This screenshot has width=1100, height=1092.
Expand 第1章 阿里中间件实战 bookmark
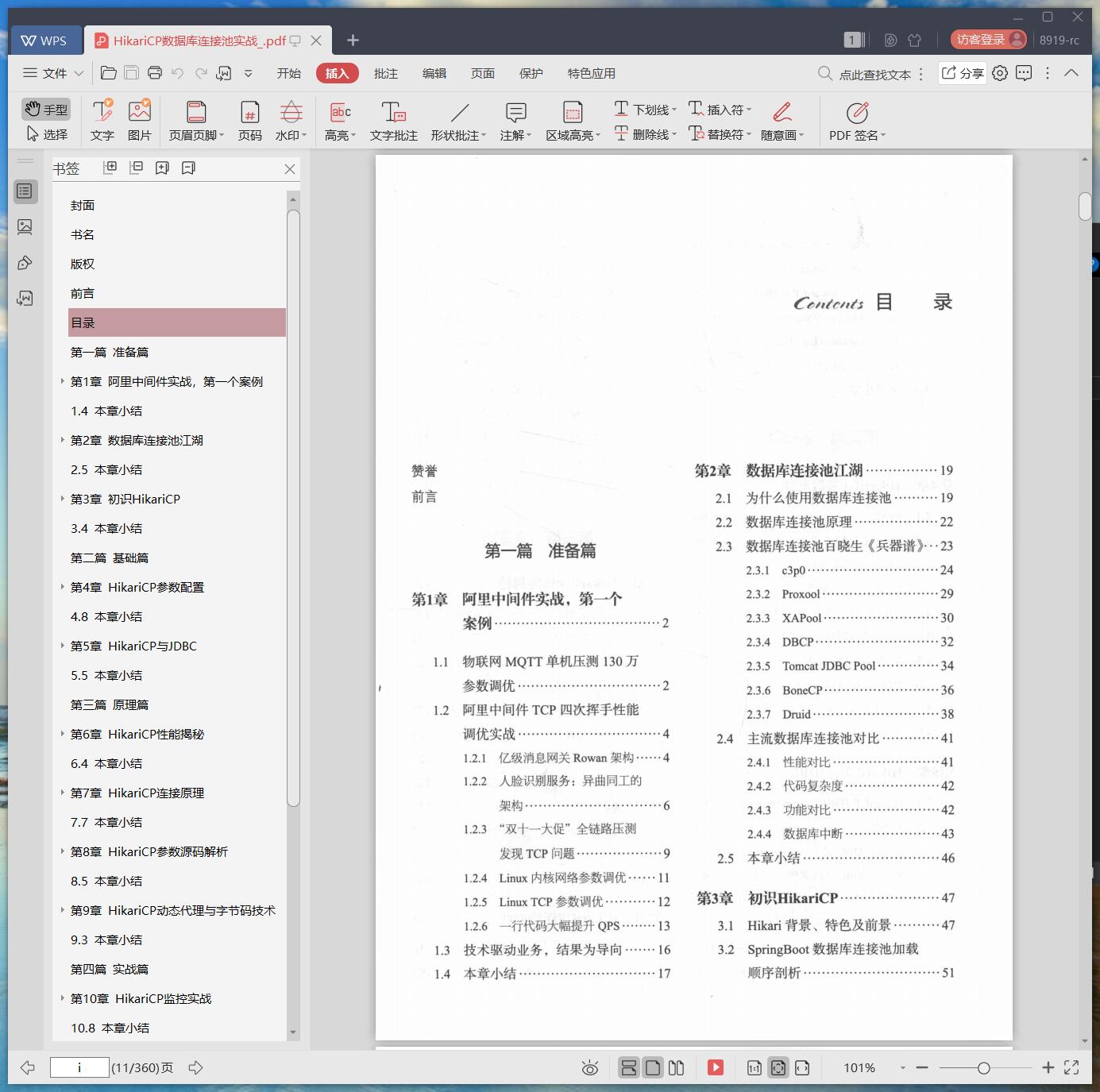(63, 381)
